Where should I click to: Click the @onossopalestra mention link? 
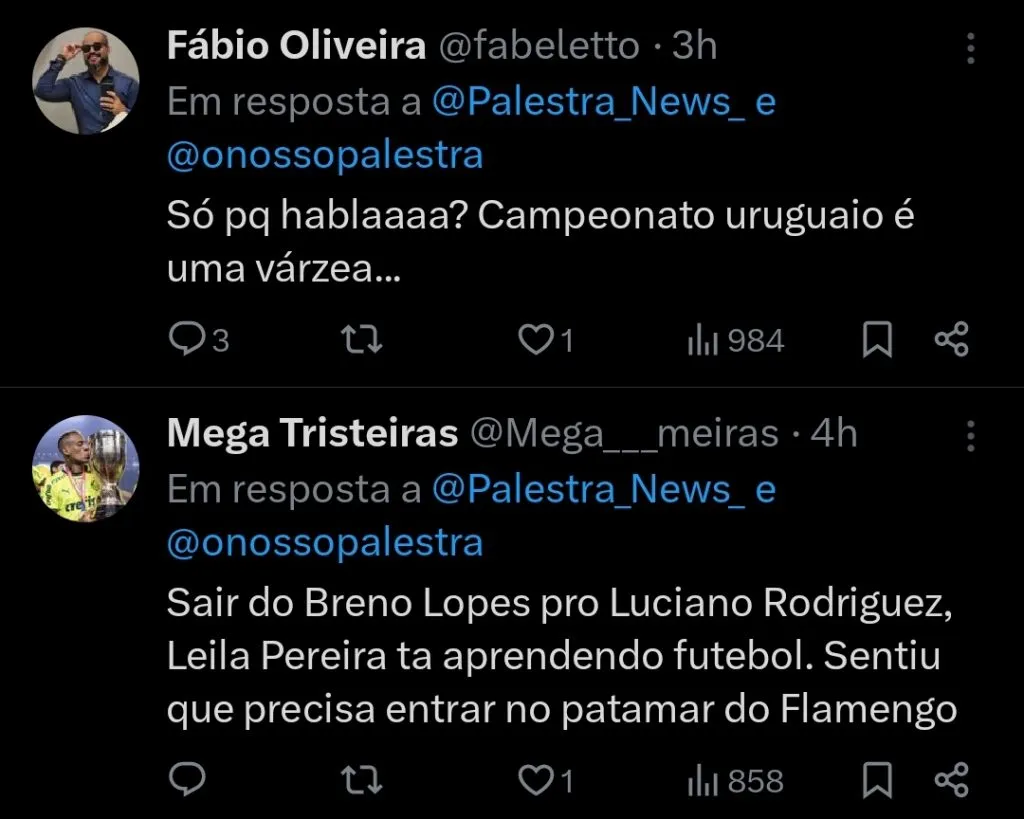point(323,153)
